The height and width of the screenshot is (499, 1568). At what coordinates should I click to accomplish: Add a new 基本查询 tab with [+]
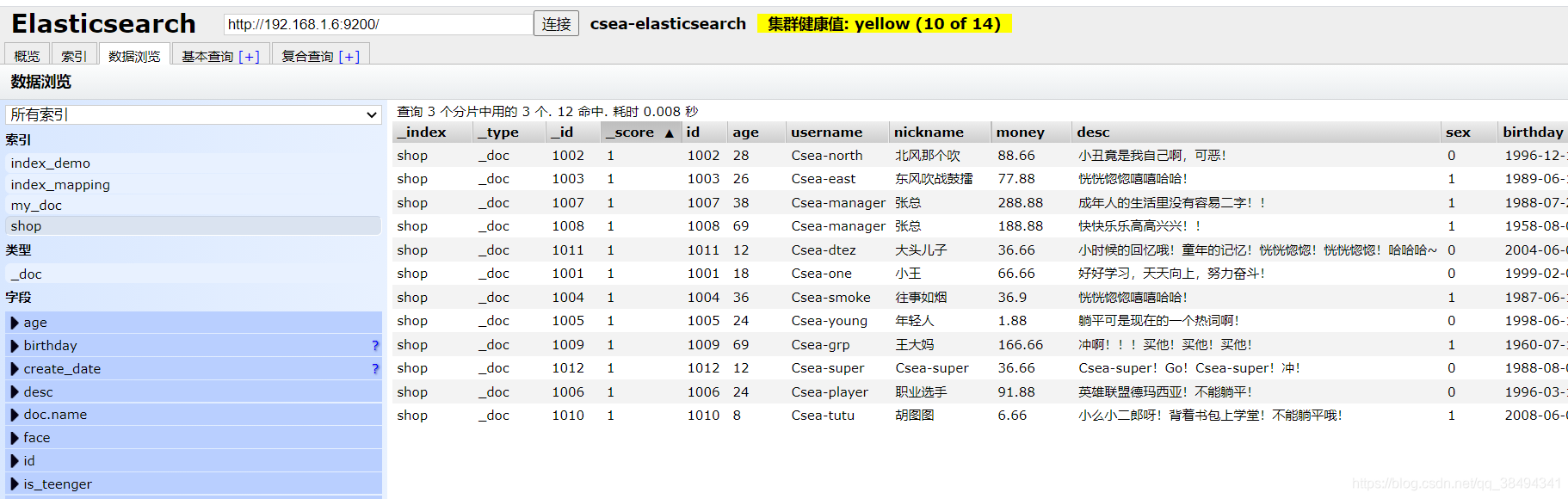click(x=249, y=57)
